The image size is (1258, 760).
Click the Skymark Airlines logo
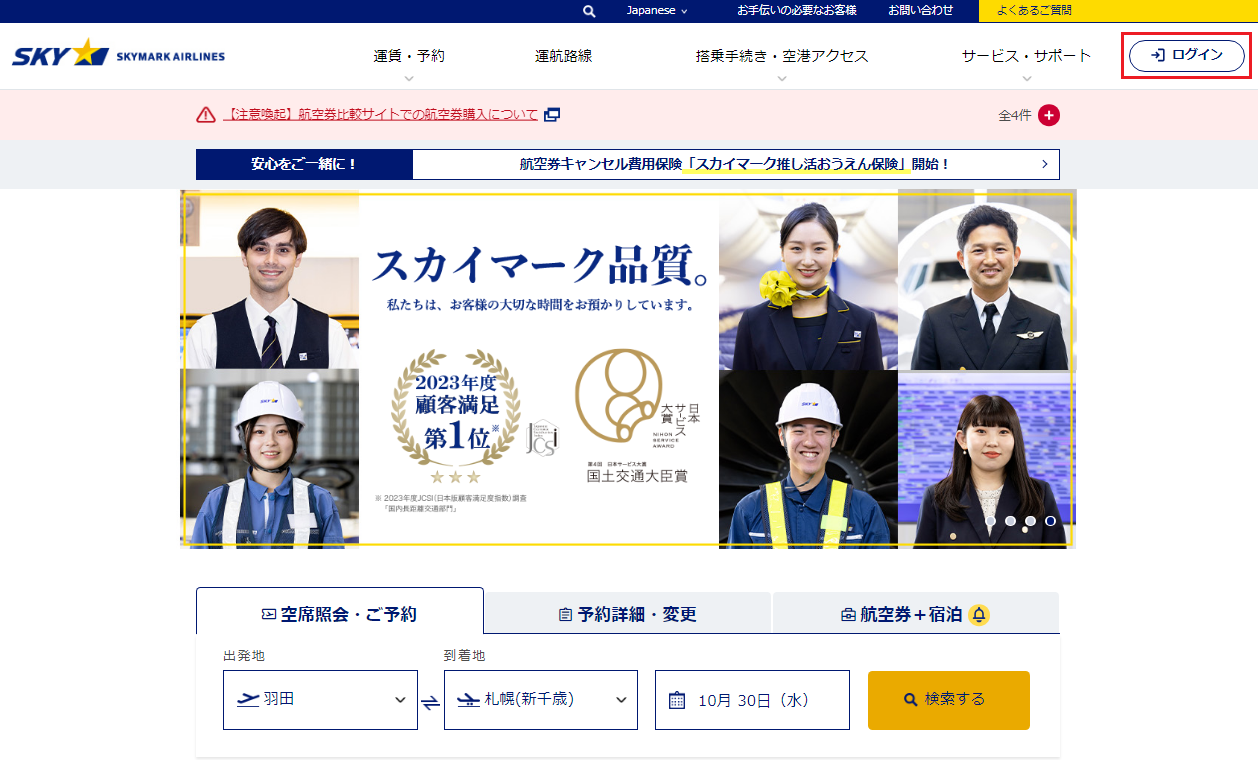[x=118, y=55]
